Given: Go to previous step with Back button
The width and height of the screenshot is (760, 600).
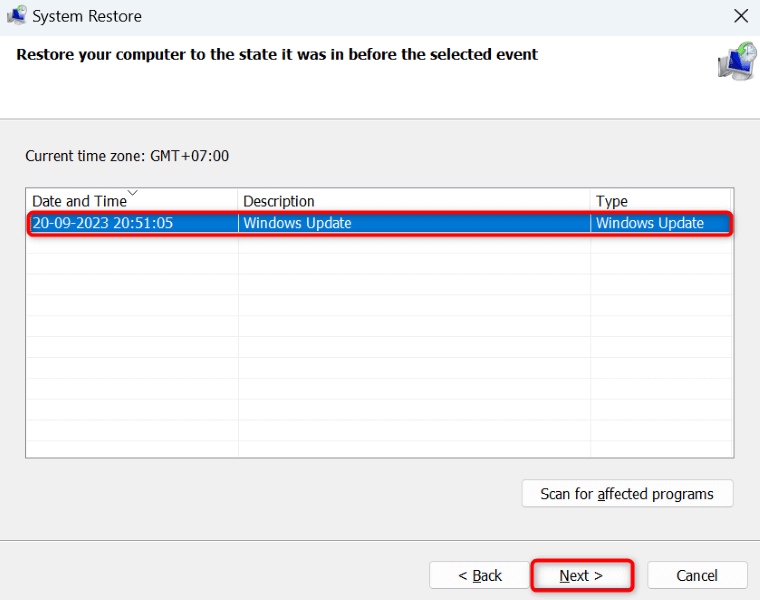Looking at the screenshot, I should (479, 575).
